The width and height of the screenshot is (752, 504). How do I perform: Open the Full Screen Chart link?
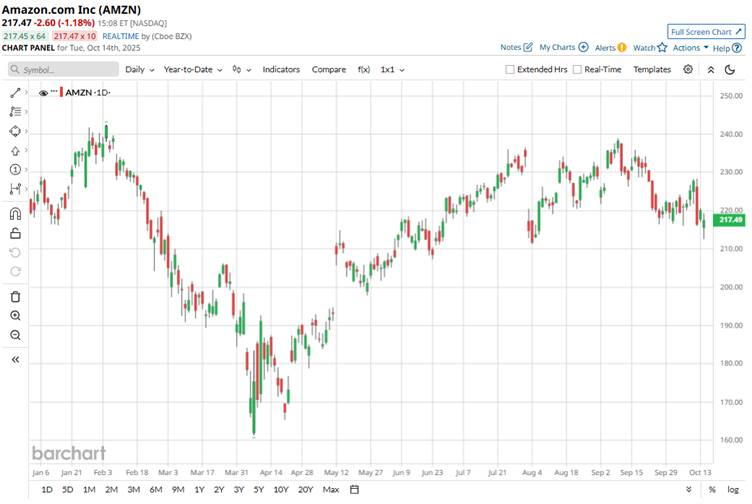coord(706,32)
